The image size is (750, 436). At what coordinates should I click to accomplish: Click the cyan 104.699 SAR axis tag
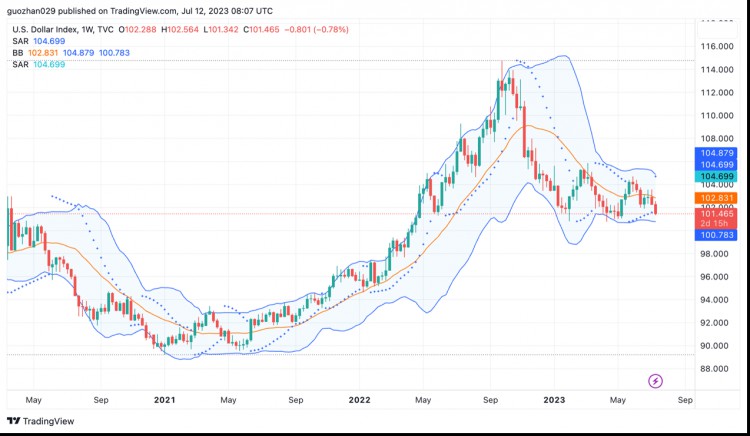(716, 176)
